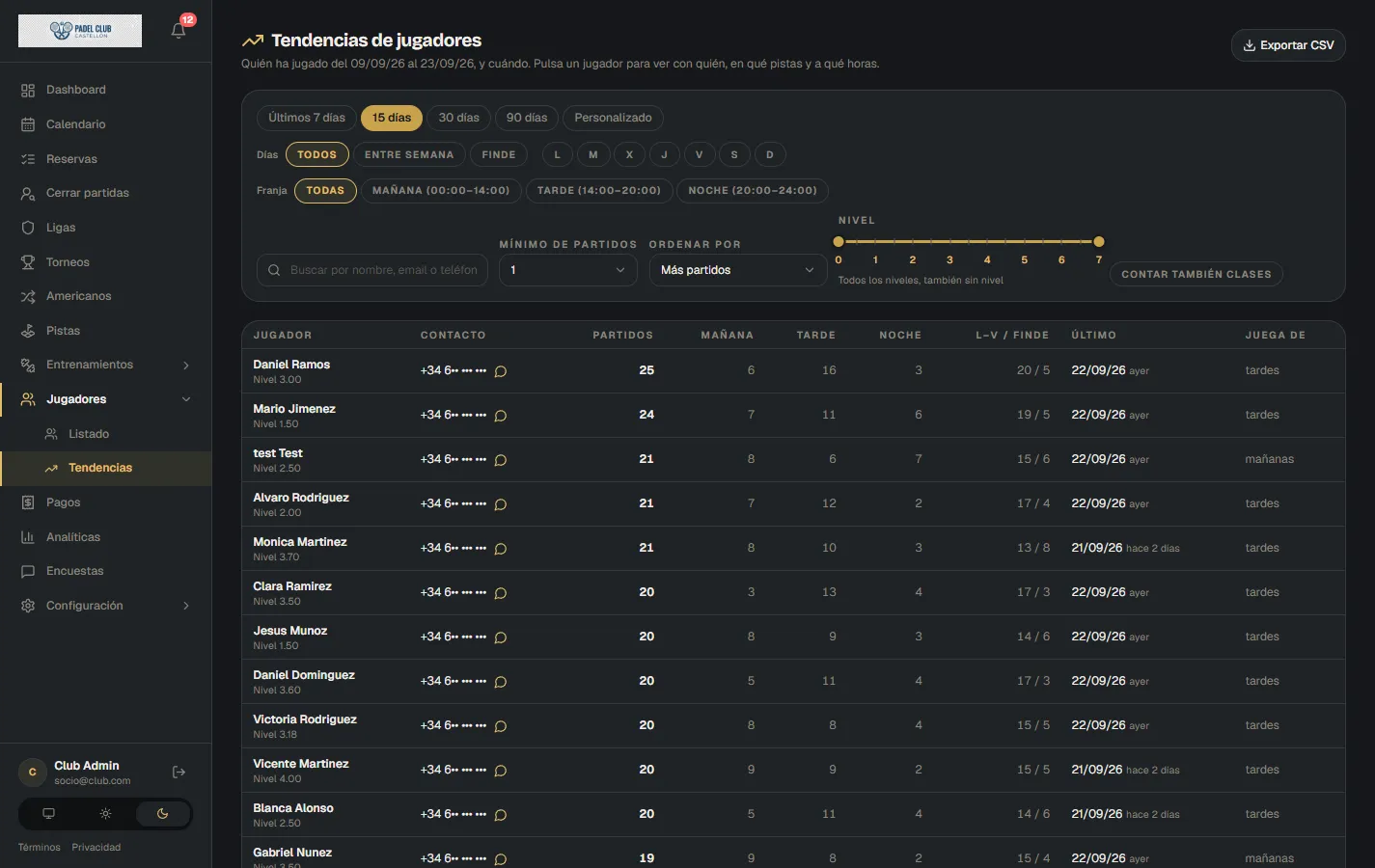Open the Mínimo de partidos dropdown
1375x868 pixels.
click(568, 270)
